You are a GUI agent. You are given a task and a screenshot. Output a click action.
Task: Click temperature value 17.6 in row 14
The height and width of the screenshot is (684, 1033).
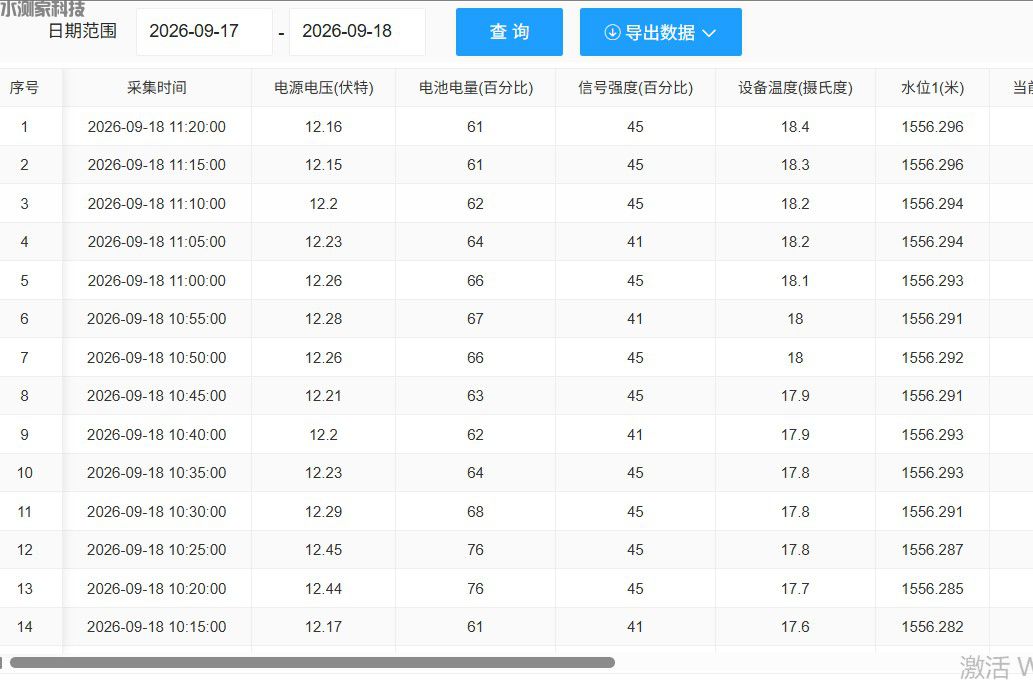click(795, 627)
